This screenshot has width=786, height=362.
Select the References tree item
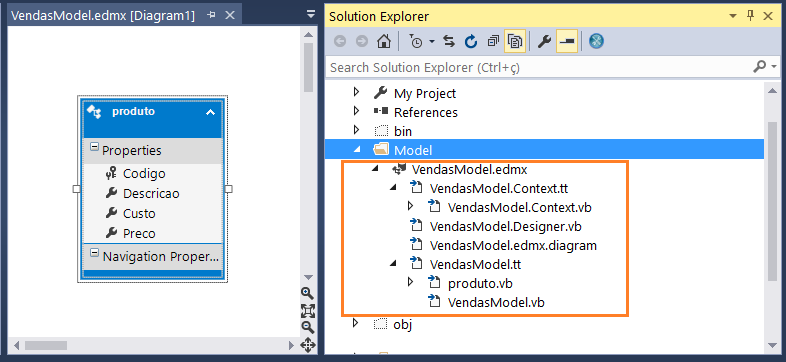[x=426, y=112]
